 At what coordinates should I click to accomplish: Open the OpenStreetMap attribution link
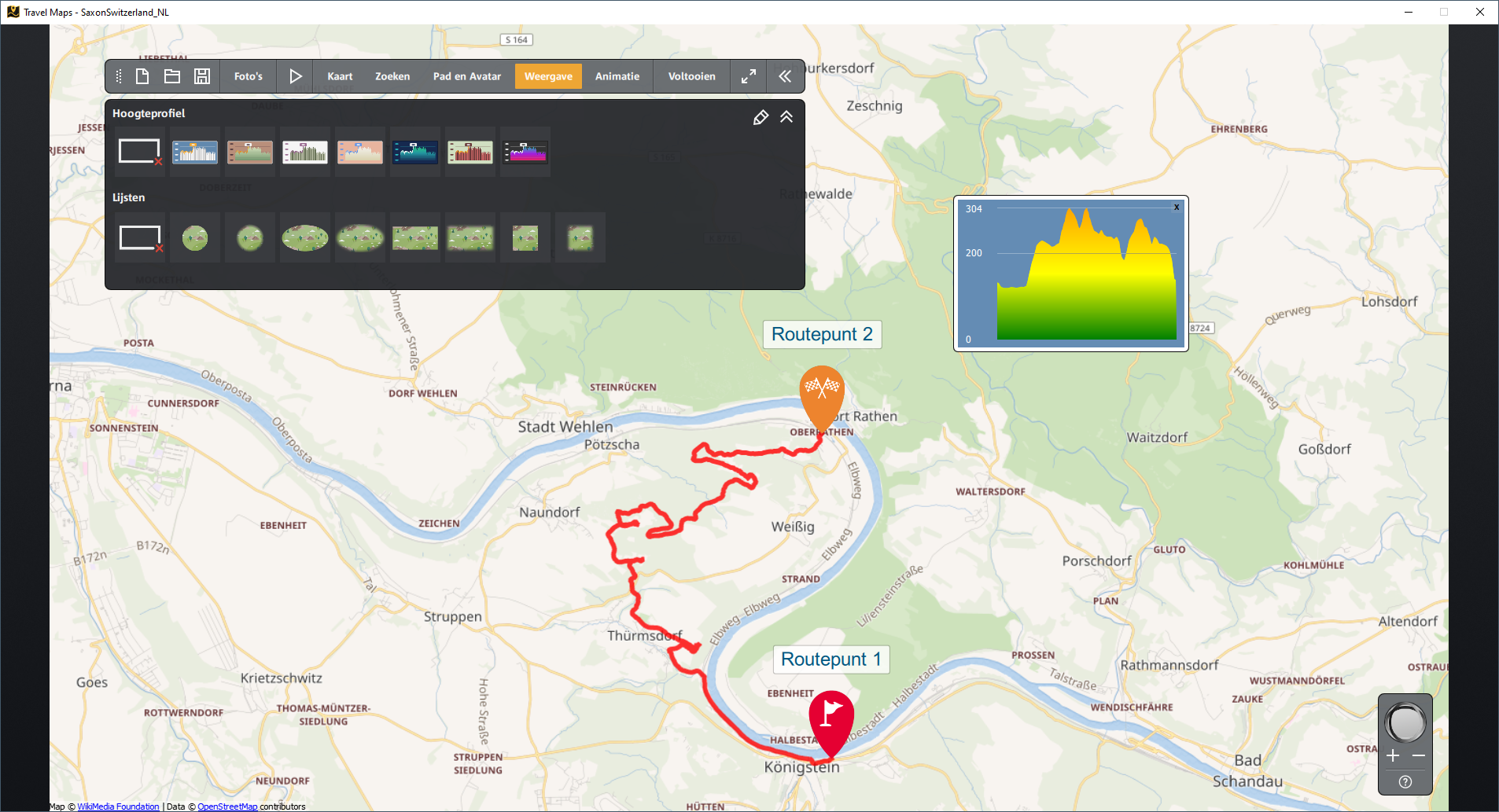tap(227, 806)
